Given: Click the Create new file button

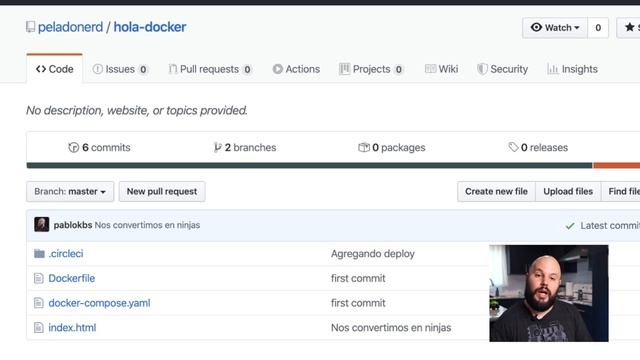Looking at the screenshot, I should click(496, 191).
